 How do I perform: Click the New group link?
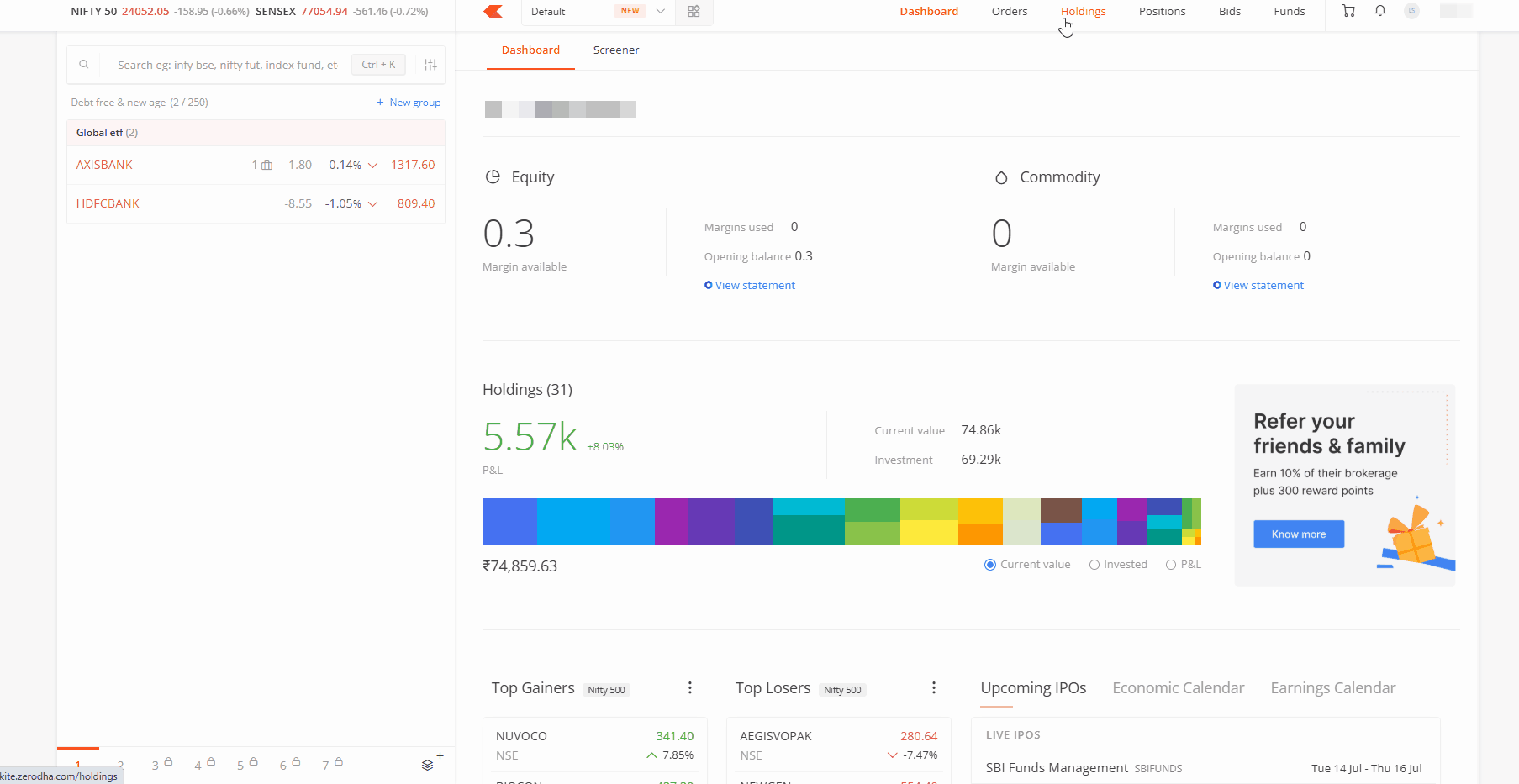(414, 102)
